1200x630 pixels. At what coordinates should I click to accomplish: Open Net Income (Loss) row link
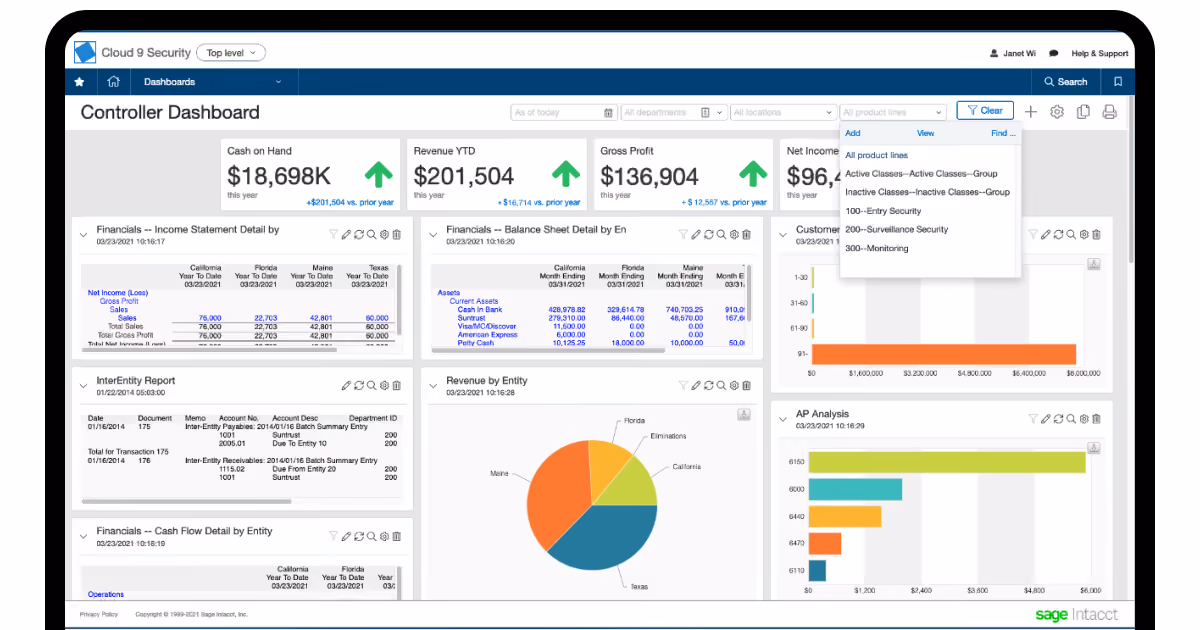pos(118,293)
